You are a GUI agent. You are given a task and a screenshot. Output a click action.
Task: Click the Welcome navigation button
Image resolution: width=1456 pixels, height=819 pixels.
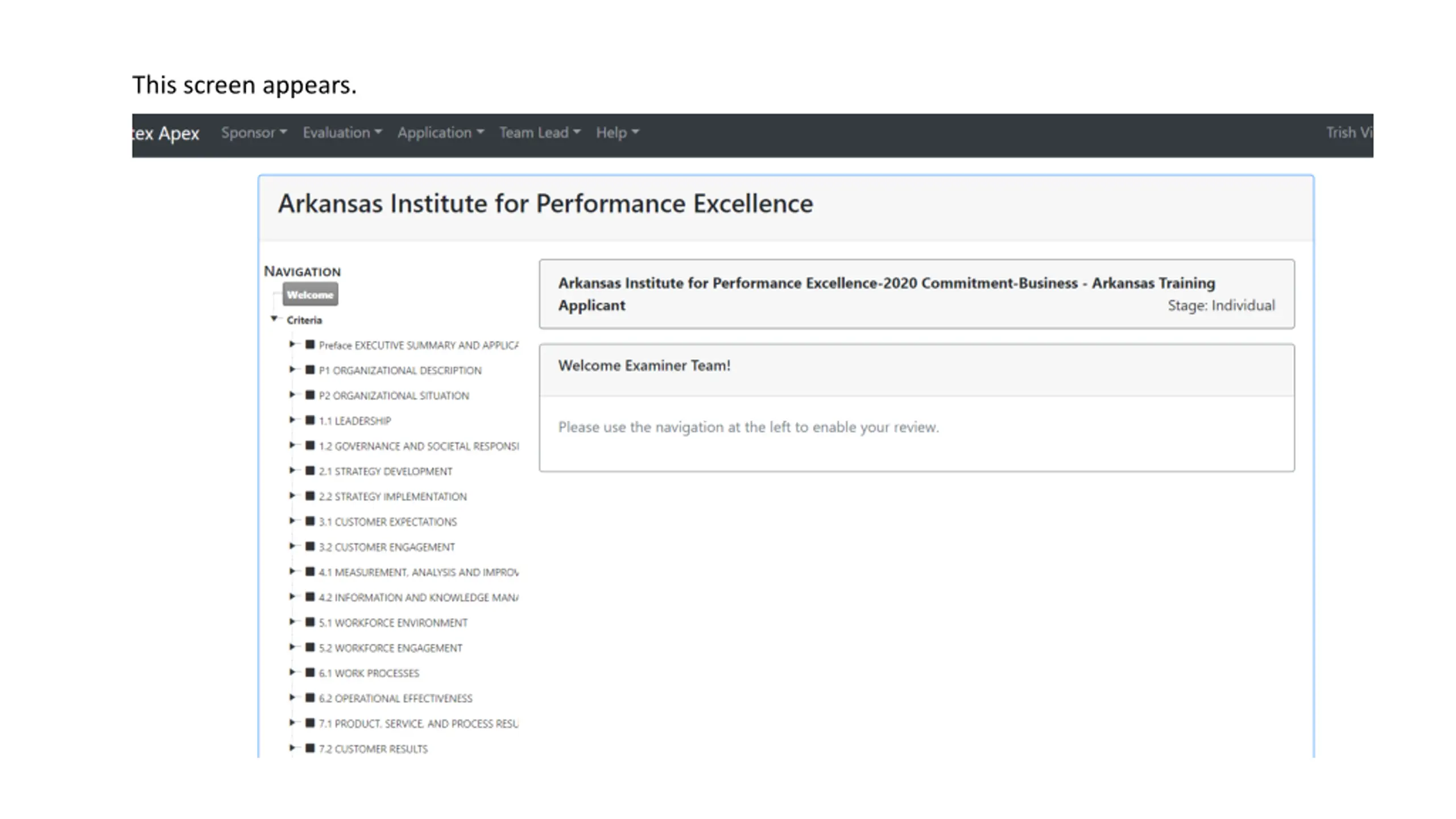coord(310,295)
